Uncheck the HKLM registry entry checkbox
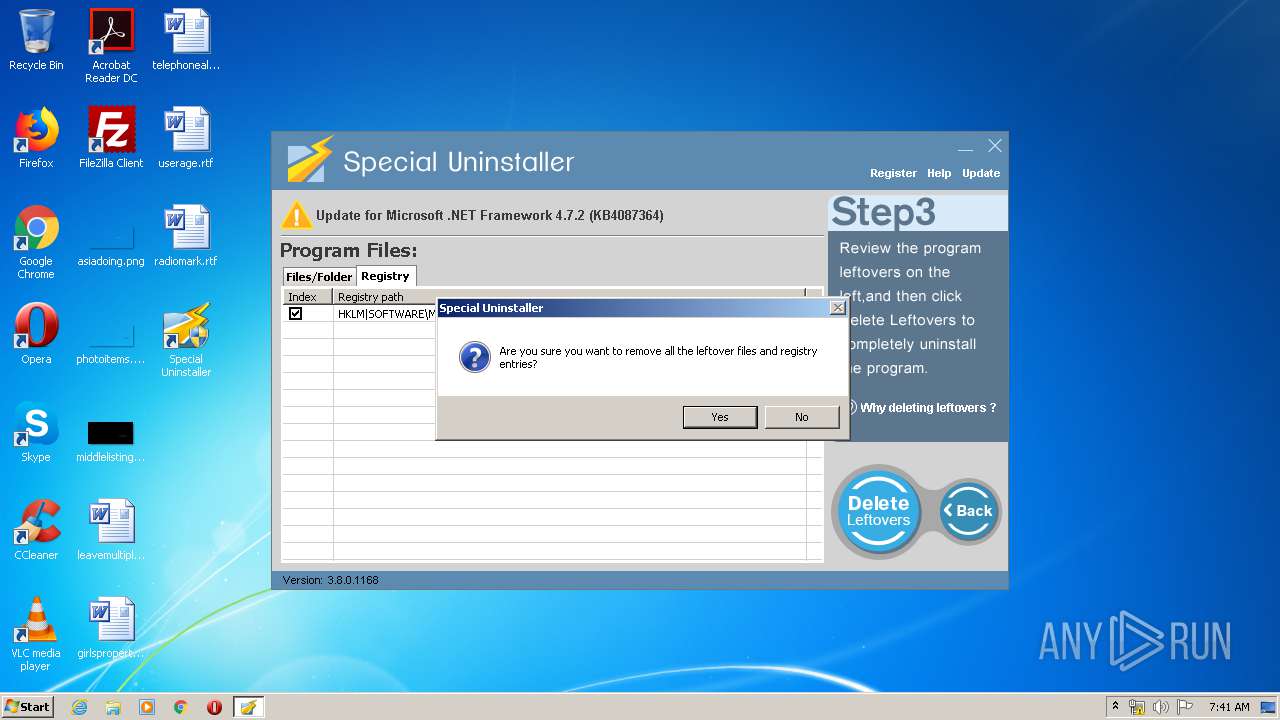1280x720 pixels. [x=296, y=314]
